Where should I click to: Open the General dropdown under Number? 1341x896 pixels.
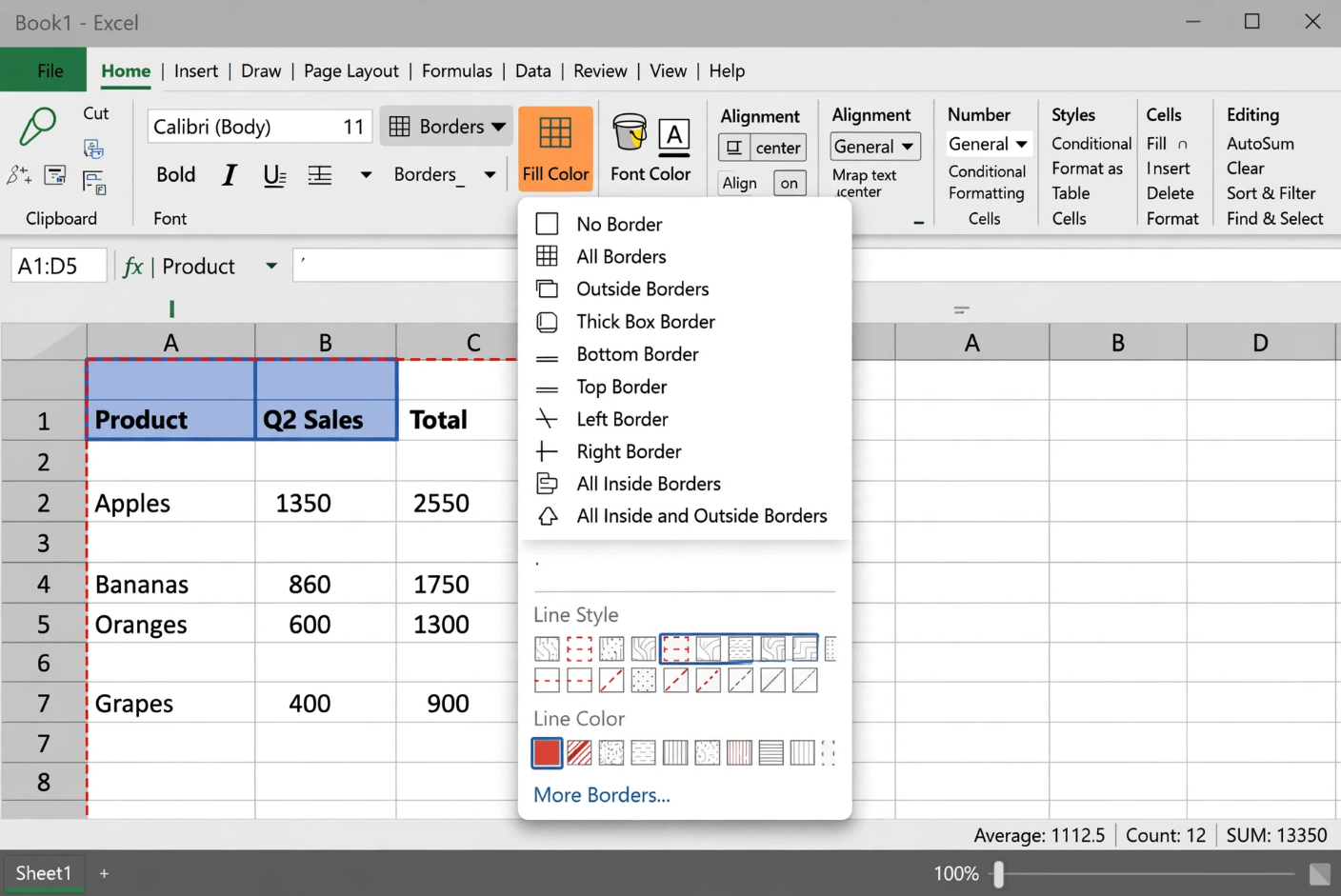click(x=989, y=144)
